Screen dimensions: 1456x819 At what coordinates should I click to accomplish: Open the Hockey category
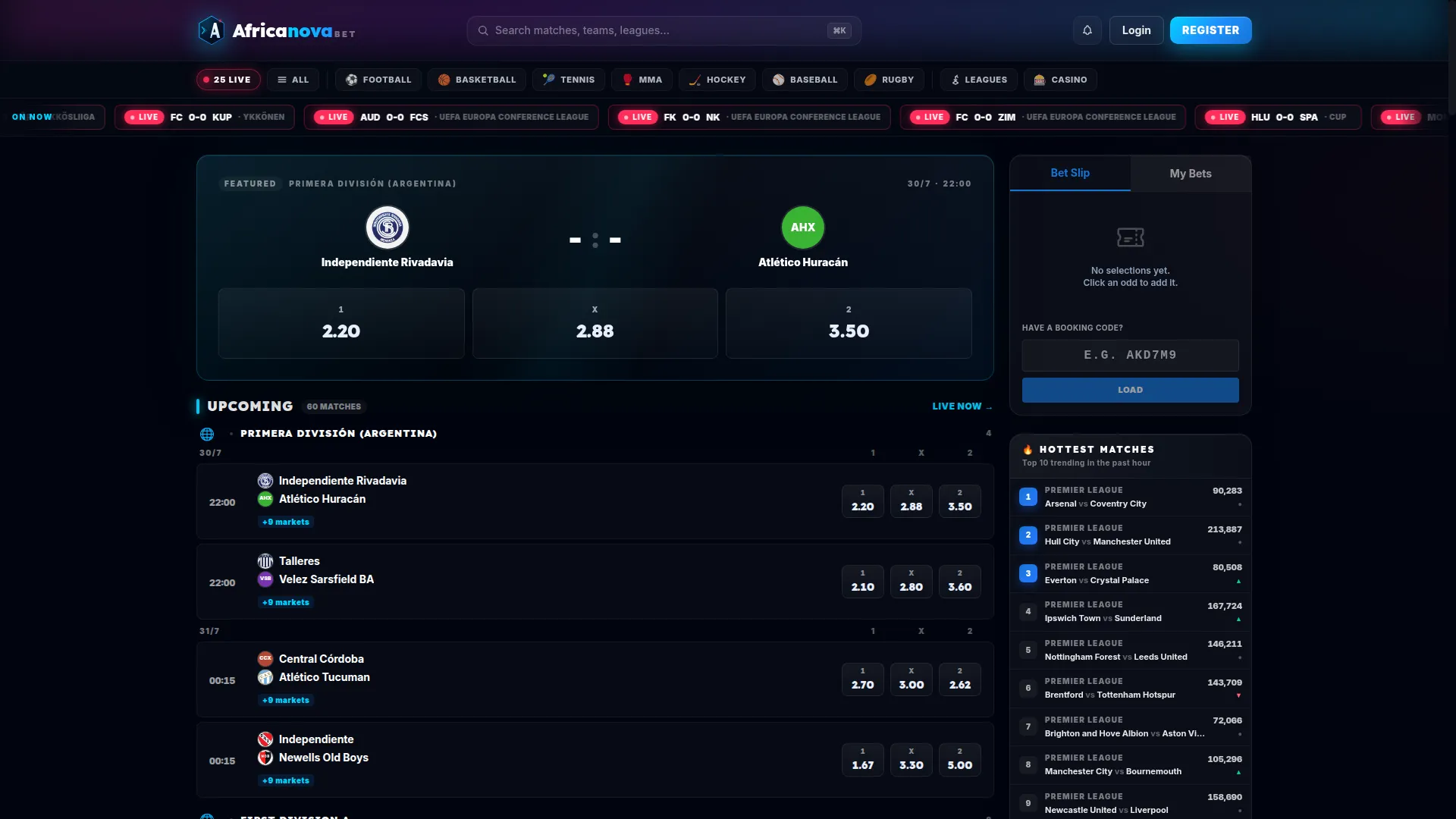tap(717, 80)
